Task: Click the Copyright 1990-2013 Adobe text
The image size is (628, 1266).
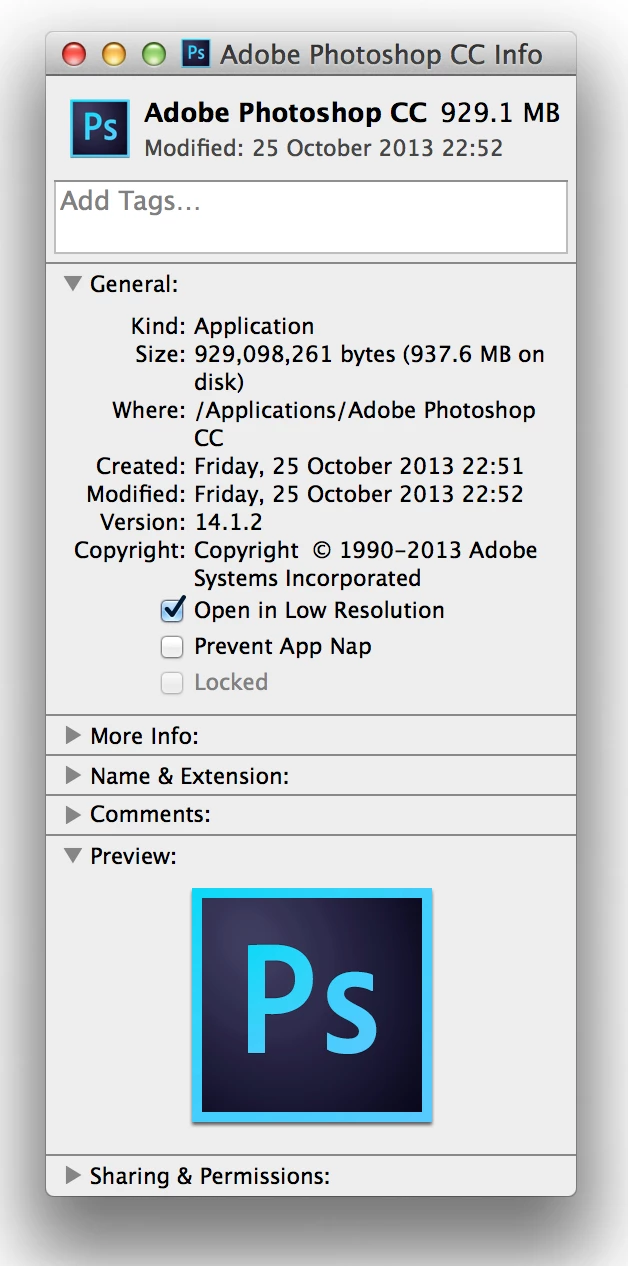Action: pyautogui.click(x=365, y=564)
